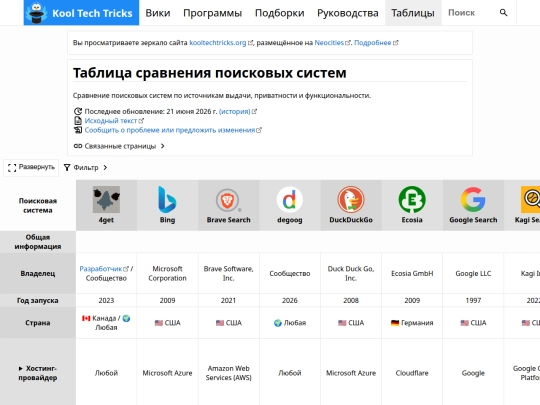
Task: Click the report problem edit icon
Action: pyautogui.click(x=78, y=130)
